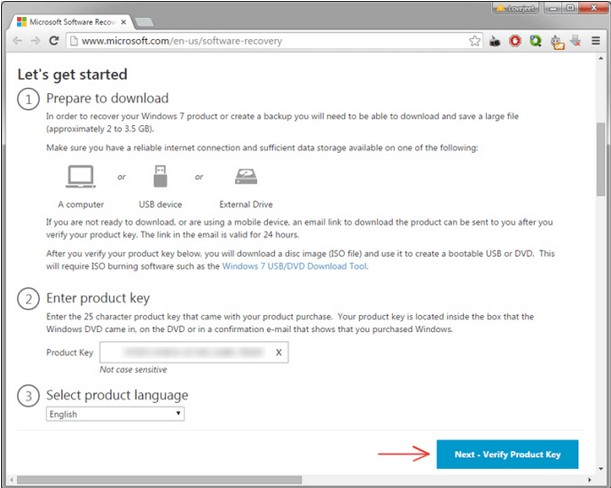Open the English language dropdown
Screen dimensions: 611x488
115,414
